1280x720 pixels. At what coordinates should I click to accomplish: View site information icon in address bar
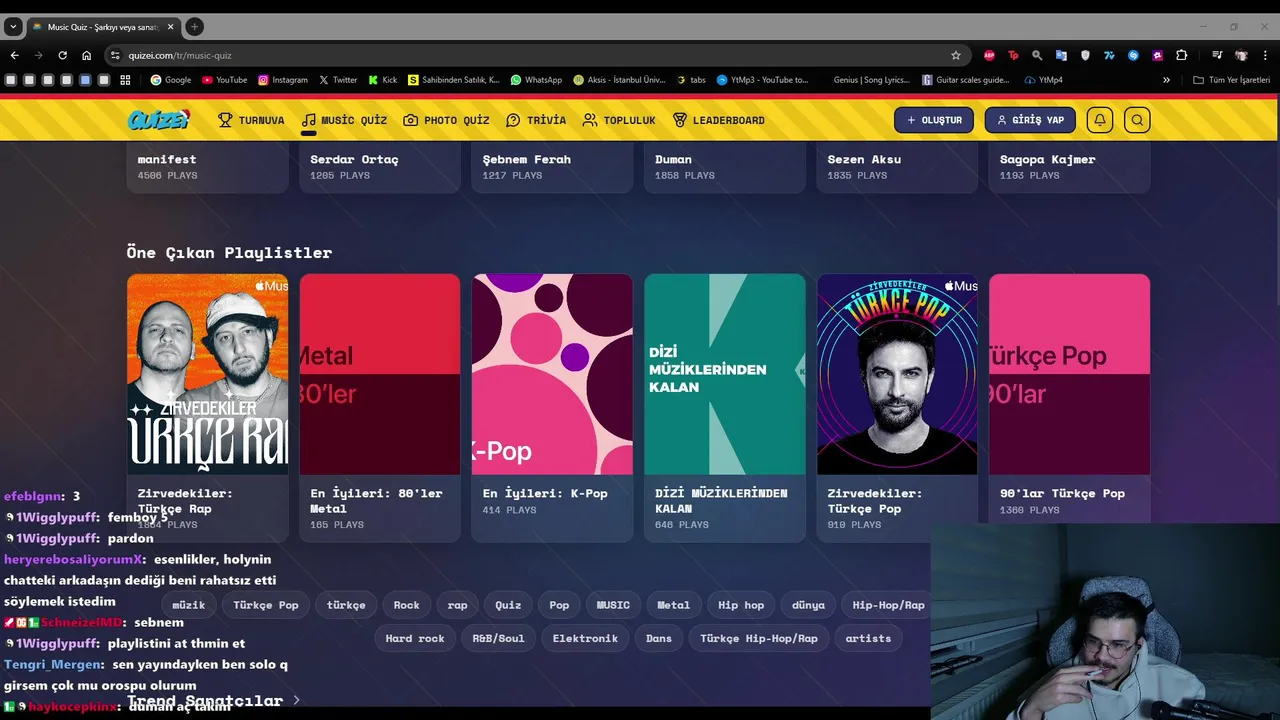click(x=115, y=55)
